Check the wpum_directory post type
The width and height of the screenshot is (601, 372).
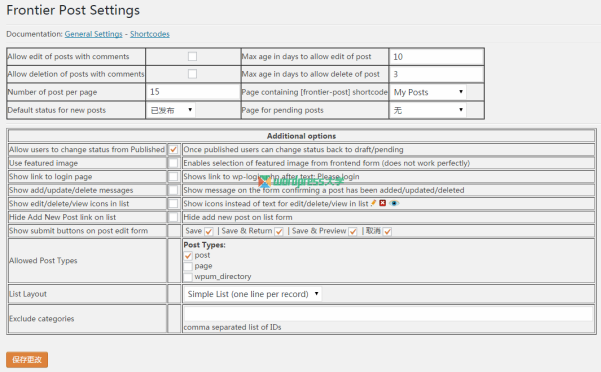[x=188, y=277]
